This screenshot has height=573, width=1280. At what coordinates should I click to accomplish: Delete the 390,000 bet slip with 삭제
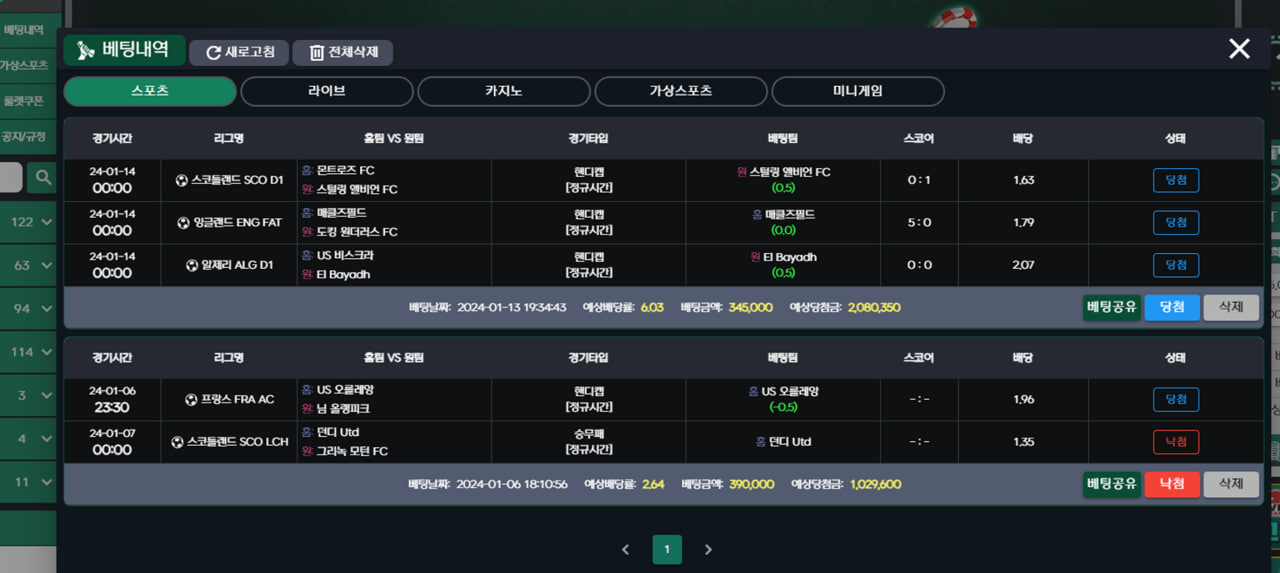(1231, 484)
